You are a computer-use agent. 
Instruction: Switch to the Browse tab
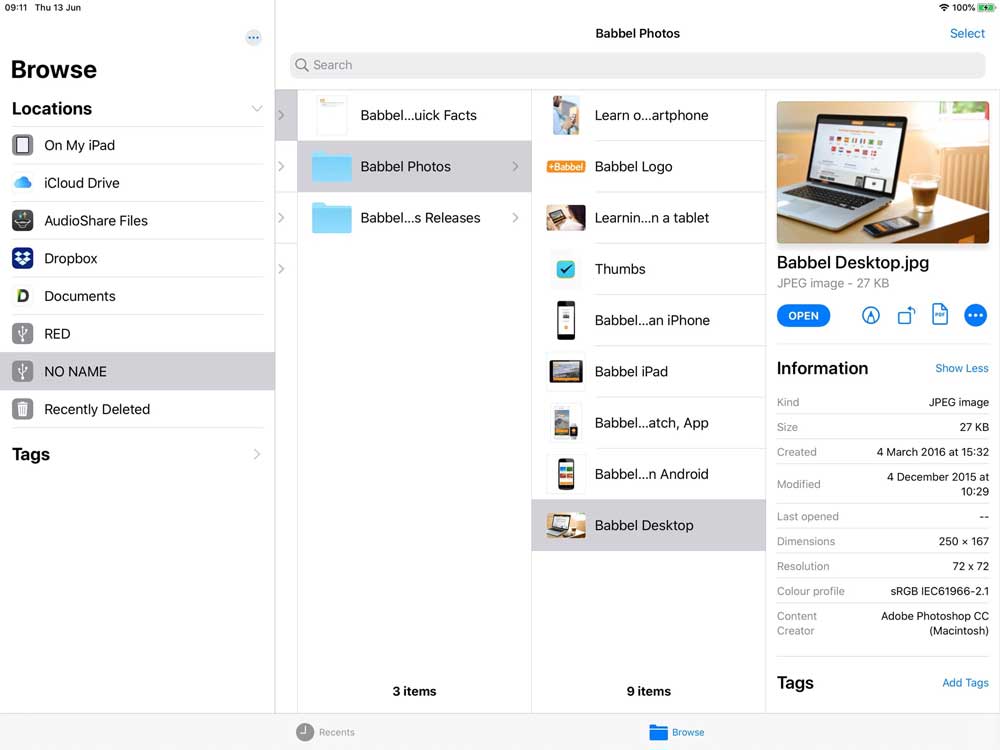(677, 732)
